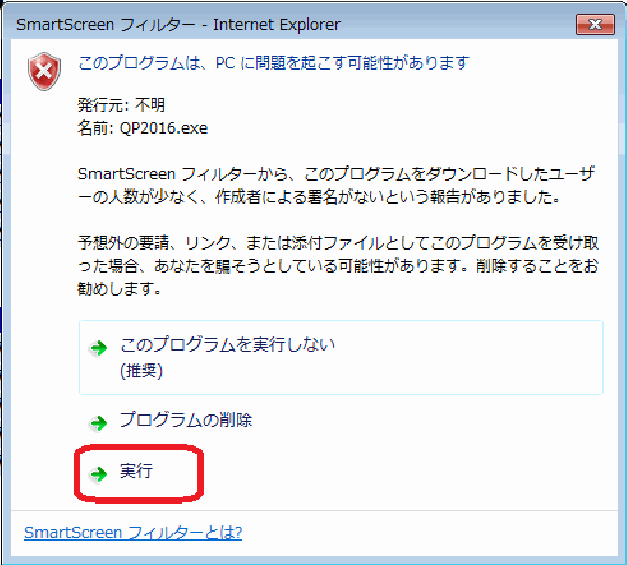The image size is (627, 565).
Task: Select プログラムの削除 to delete the program
Action: pyautogui.click(x=185, y=420)
